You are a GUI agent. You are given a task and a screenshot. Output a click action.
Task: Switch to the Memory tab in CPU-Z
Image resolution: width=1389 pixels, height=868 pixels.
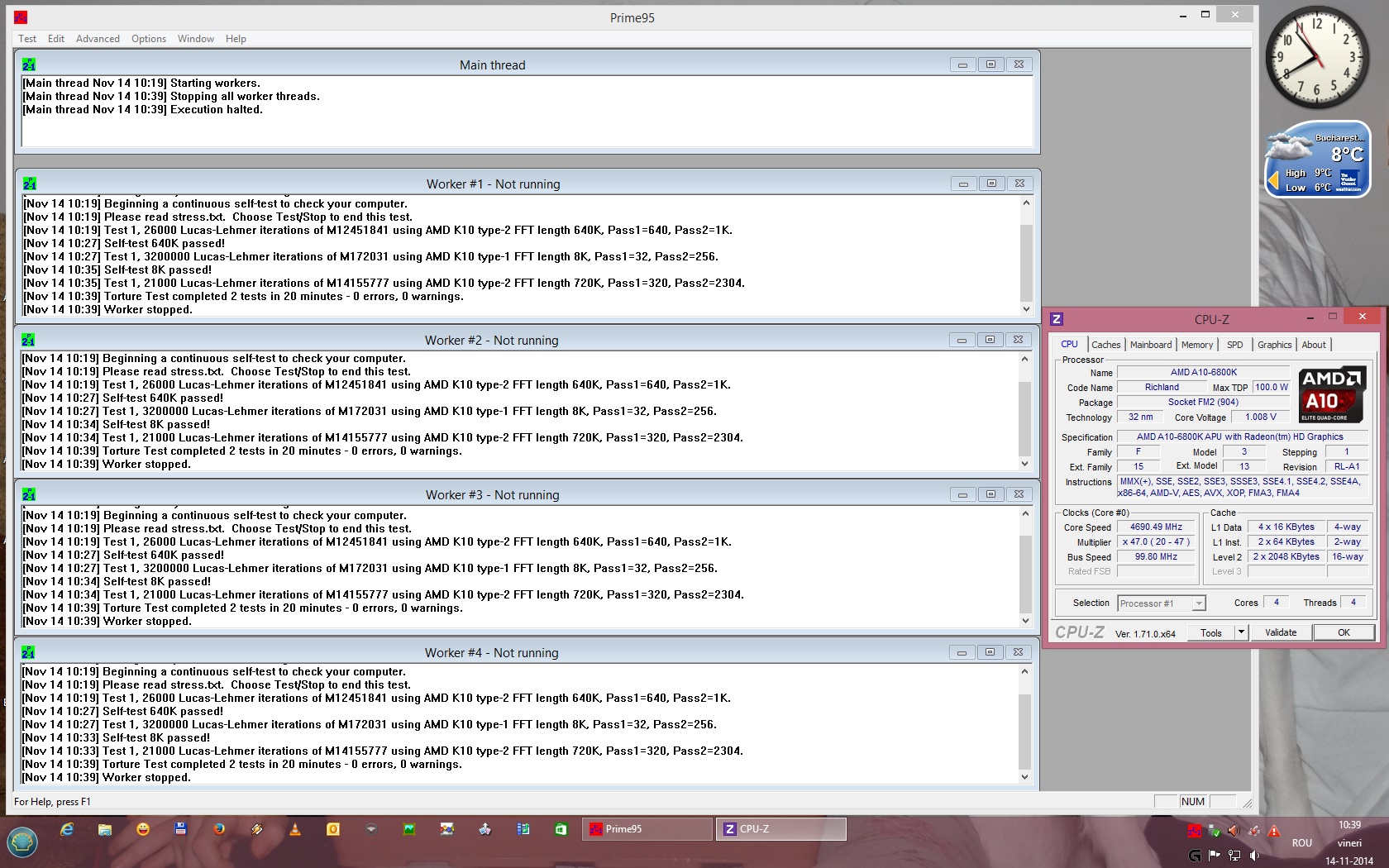[1197, 345]
